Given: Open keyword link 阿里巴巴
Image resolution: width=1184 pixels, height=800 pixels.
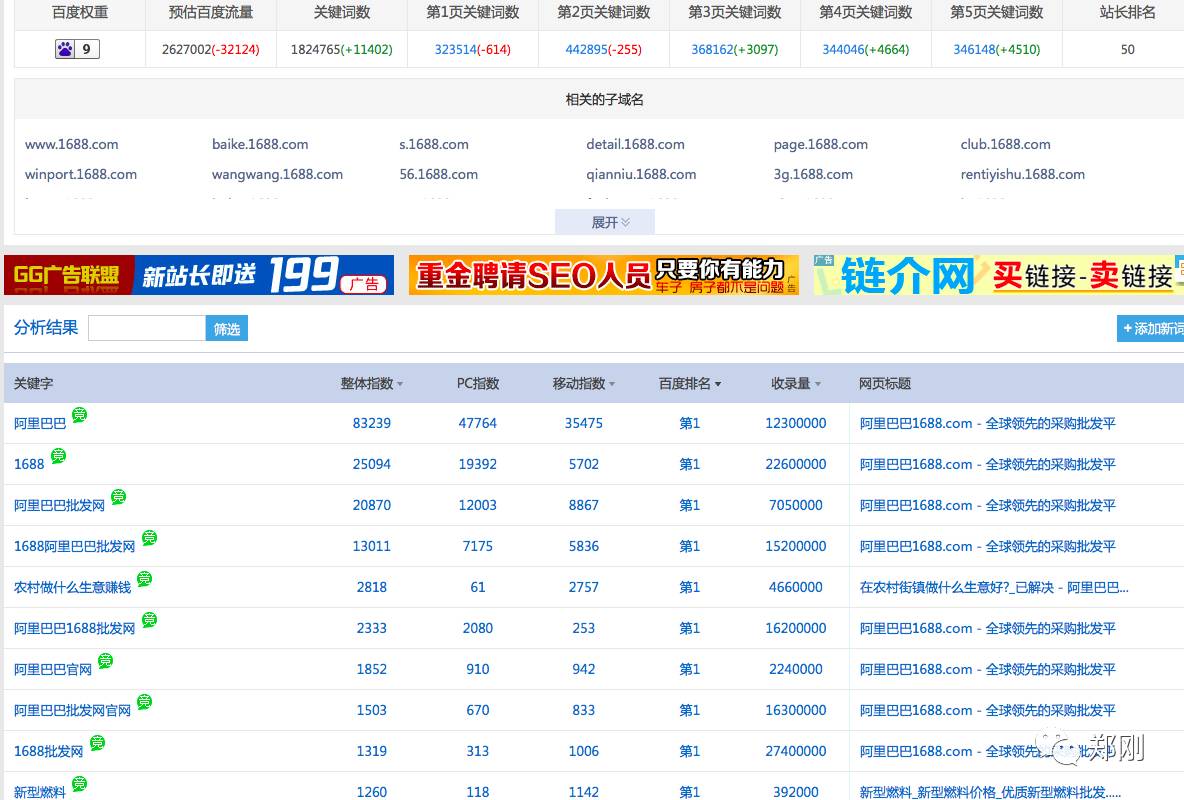Looking at the screenshot, I should click(40, 424).
